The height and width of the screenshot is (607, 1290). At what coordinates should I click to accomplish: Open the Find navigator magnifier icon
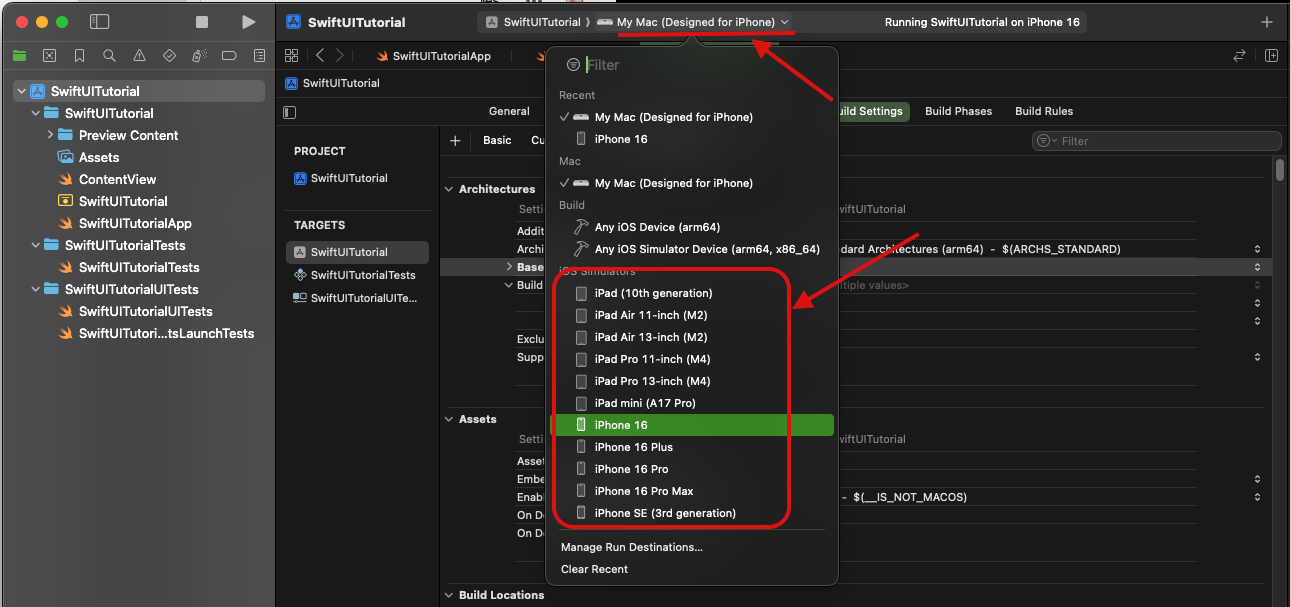pyautogui.click(x=109, y=56)
